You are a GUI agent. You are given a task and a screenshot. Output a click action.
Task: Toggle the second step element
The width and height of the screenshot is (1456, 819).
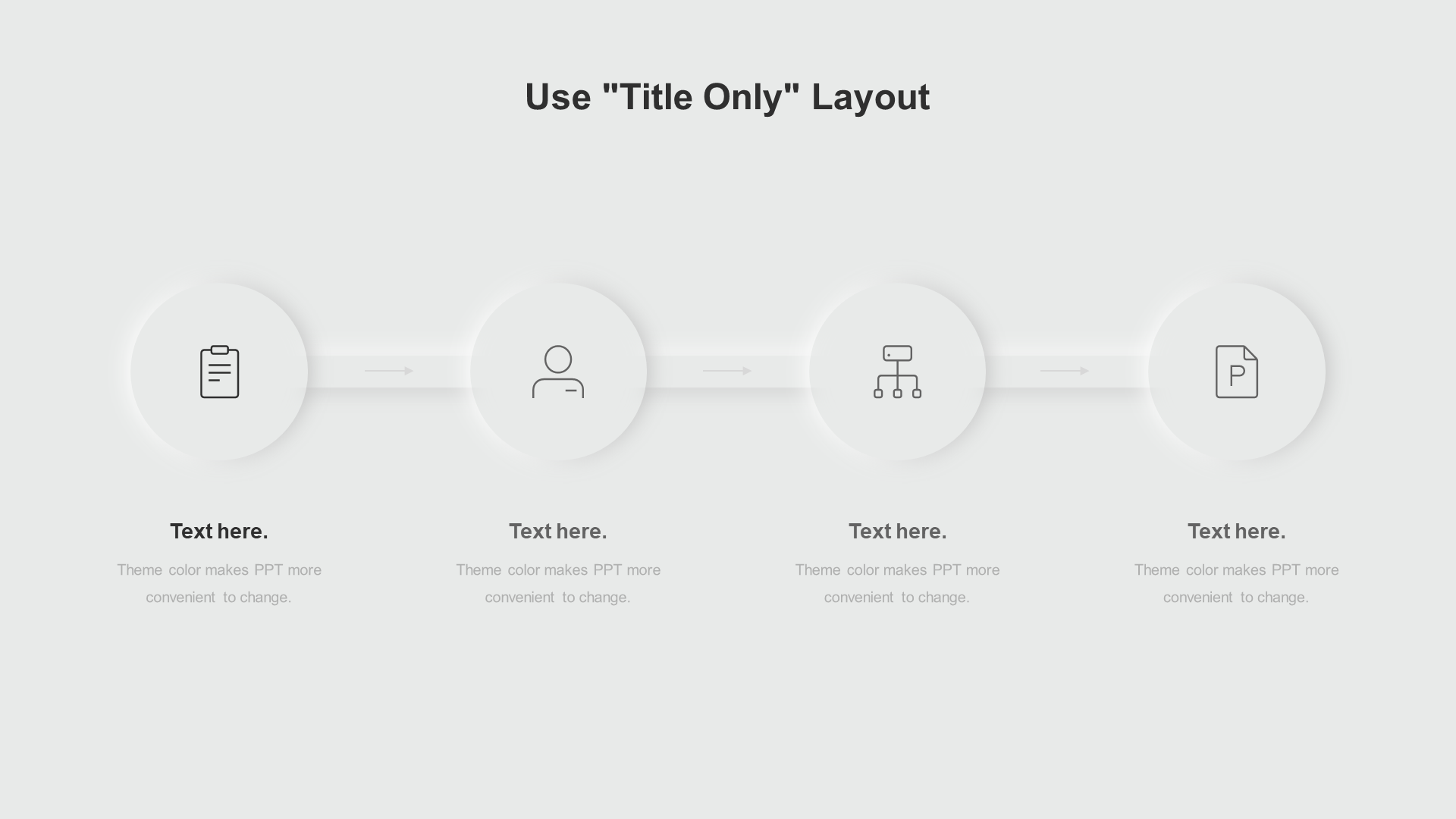558,370
